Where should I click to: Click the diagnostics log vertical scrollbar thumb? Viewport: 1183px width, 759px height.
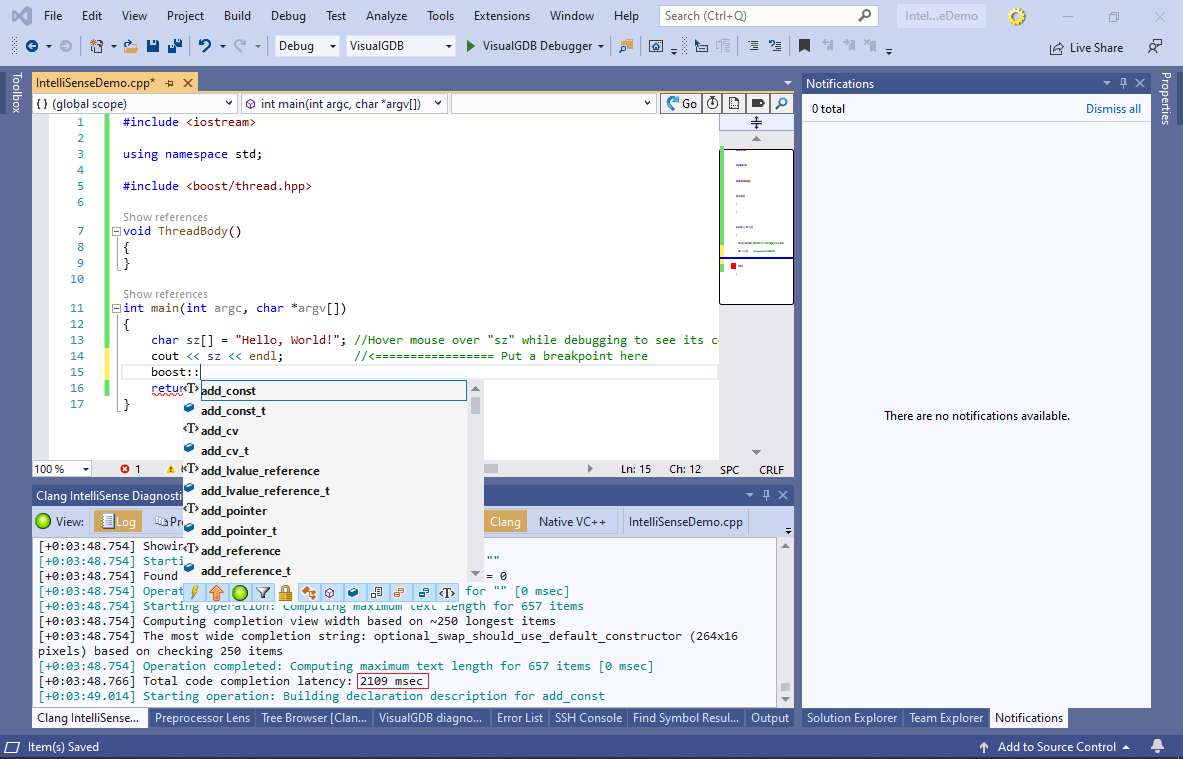coord(785,687)
